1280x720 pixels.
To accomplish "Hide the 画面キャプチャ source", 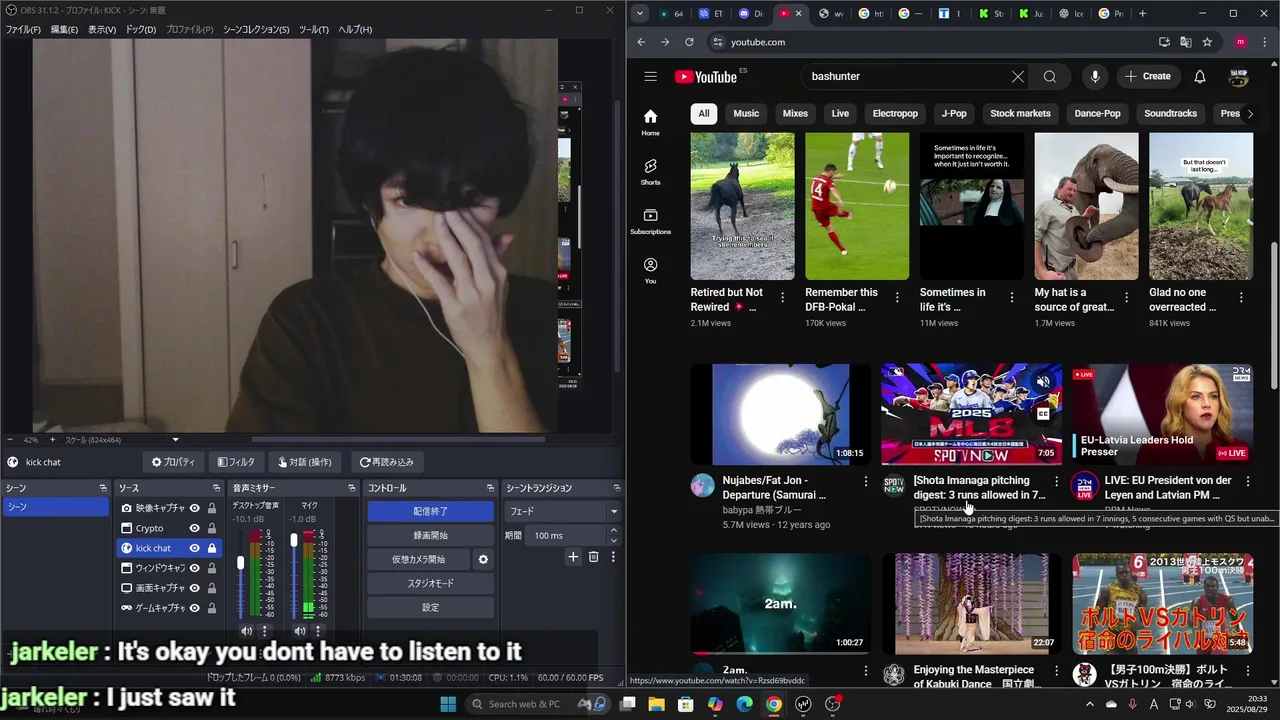I will point(195,588).
